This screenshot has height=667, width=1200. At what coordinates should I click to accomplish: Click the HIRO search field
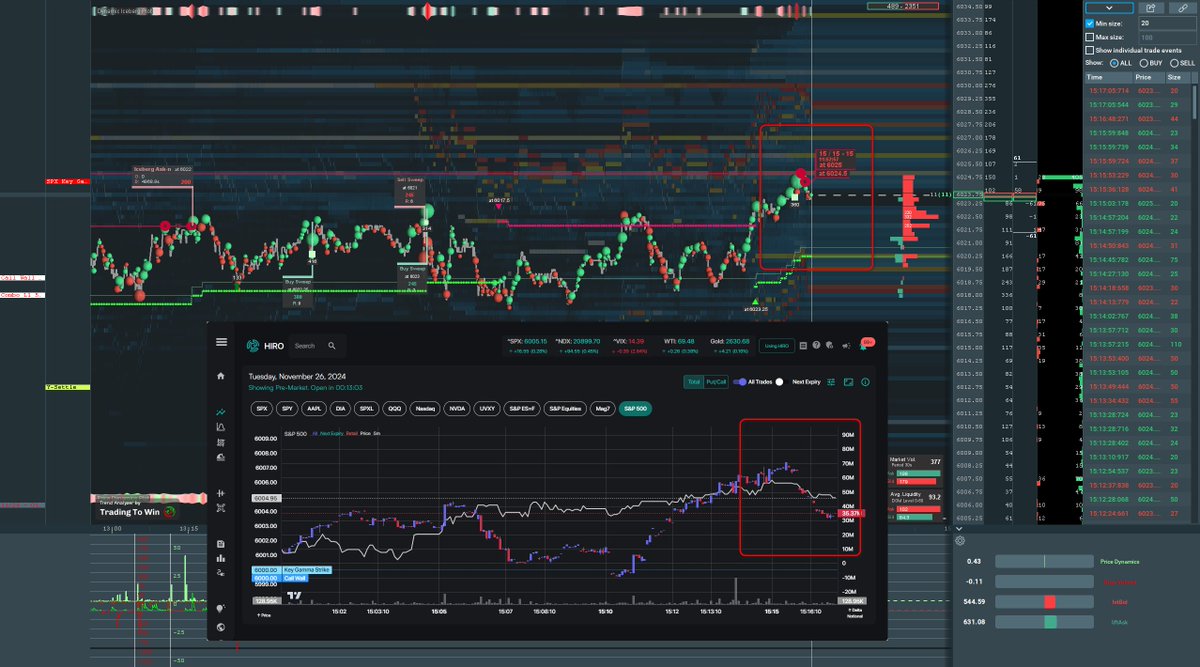318,346
